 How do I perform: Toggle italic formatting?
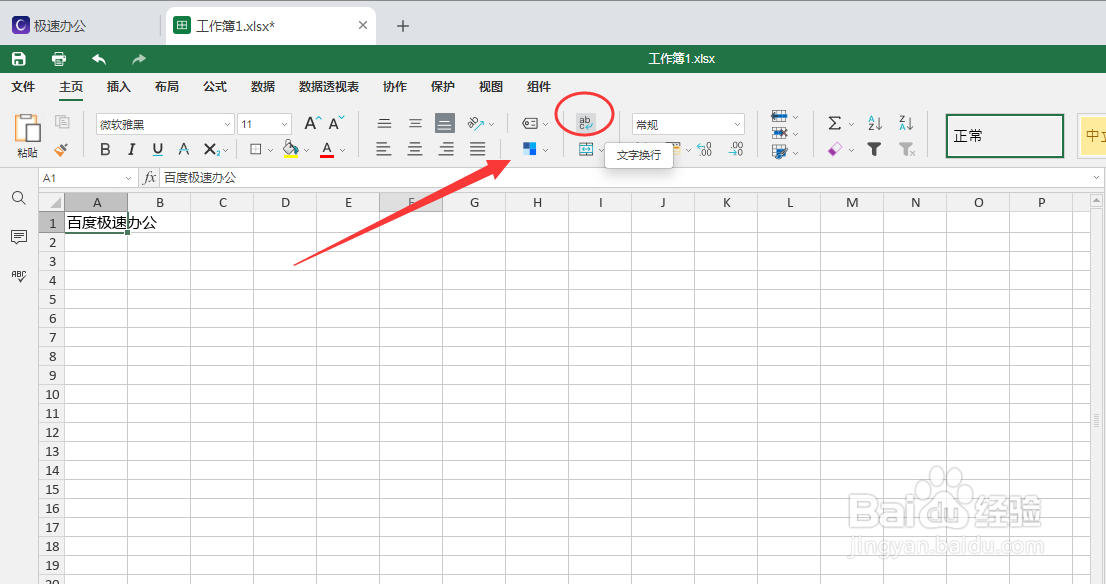pos(132,149)
